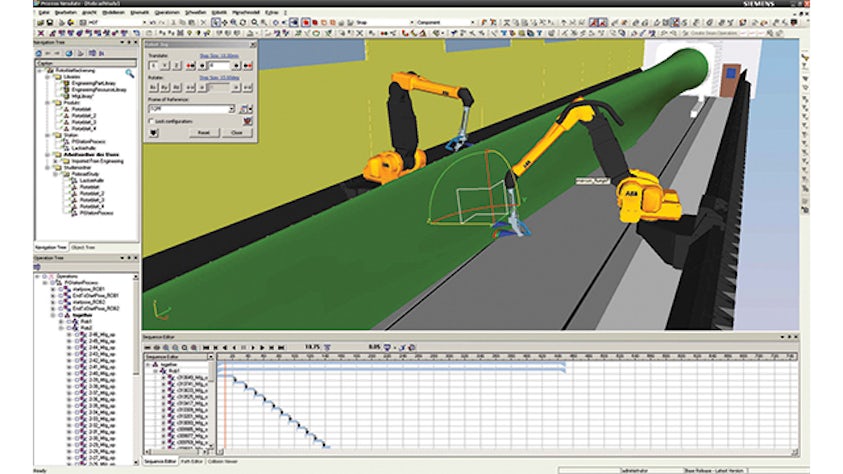Click the Open folder toolbar icon
Image resolution: width=843 pixels, height=474 pixels.
[41, 23]
